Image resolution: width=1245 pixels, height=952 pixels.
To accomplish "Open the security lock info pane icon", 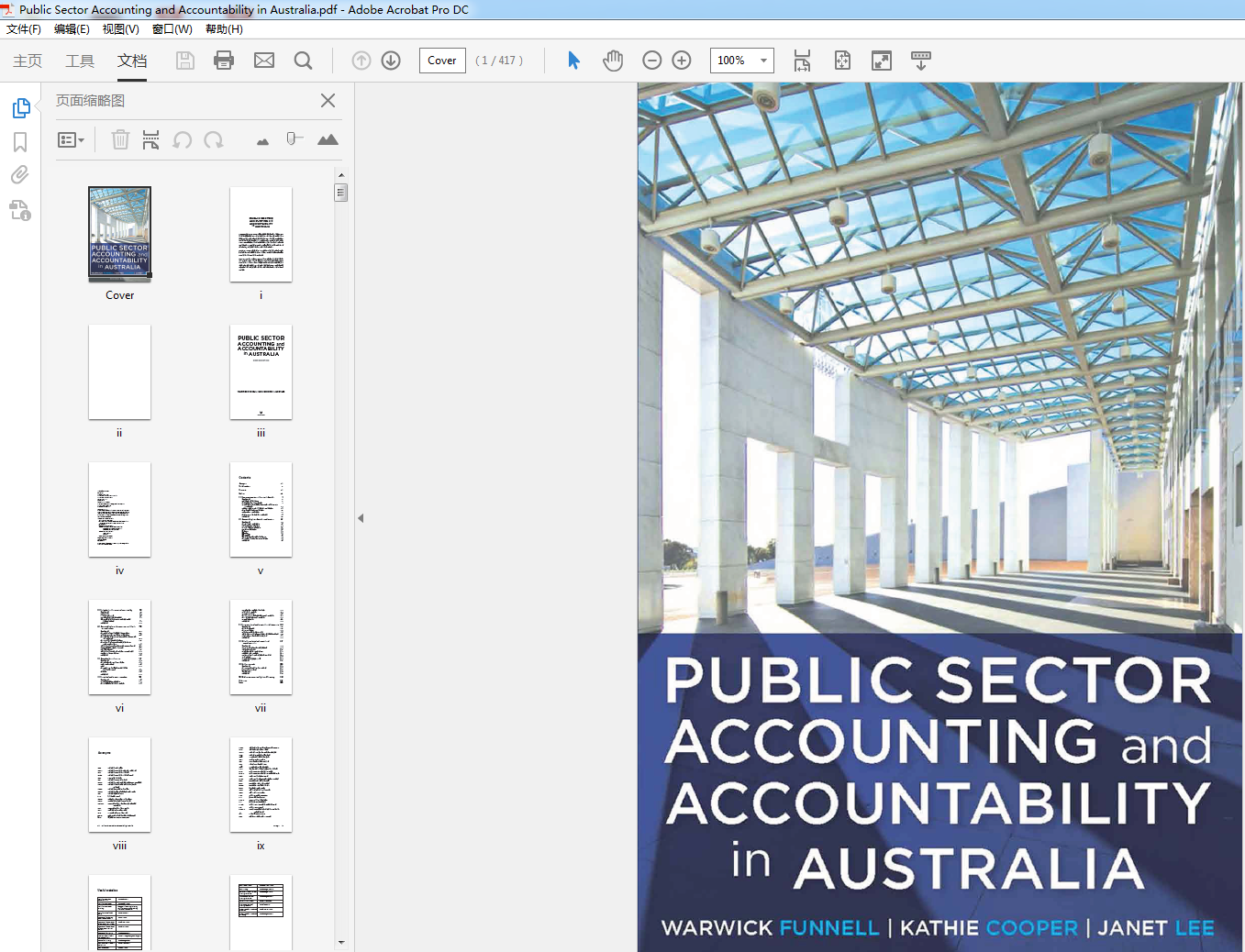I will [20, 210].
